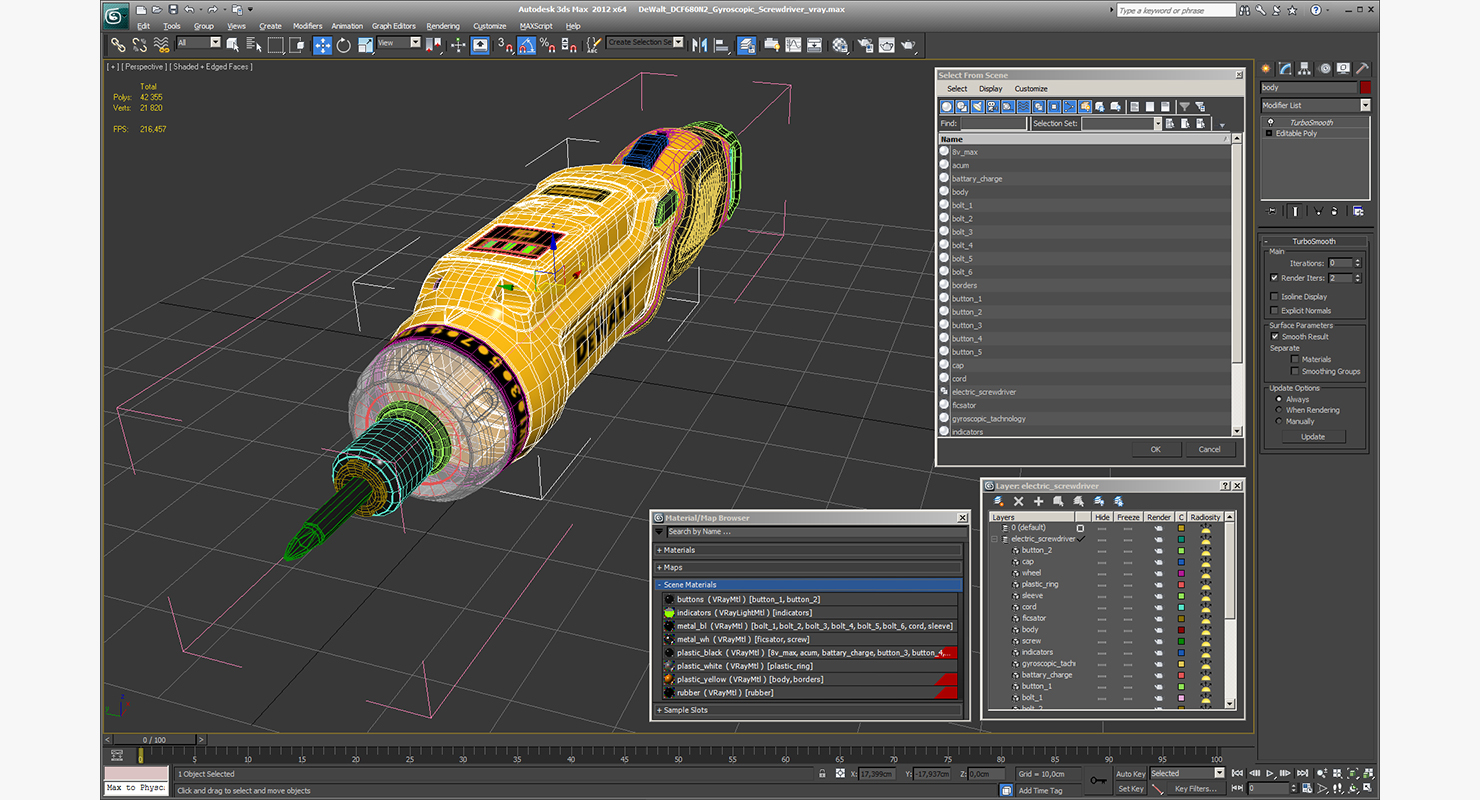Click the Align tool icon
1480x800 pixels.
721,45
